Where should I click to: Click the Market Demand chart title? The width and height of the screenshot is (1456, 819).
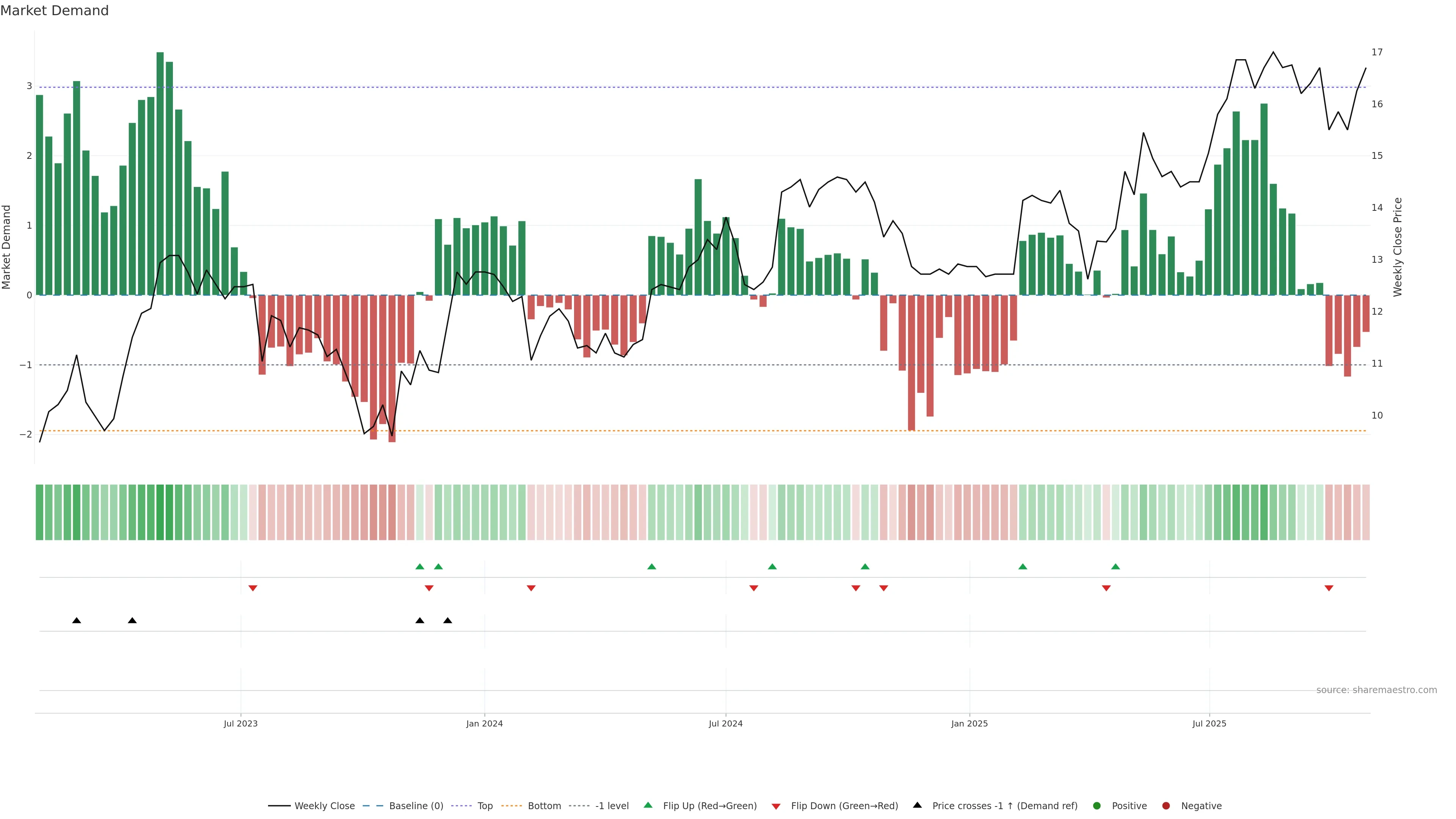54,11
